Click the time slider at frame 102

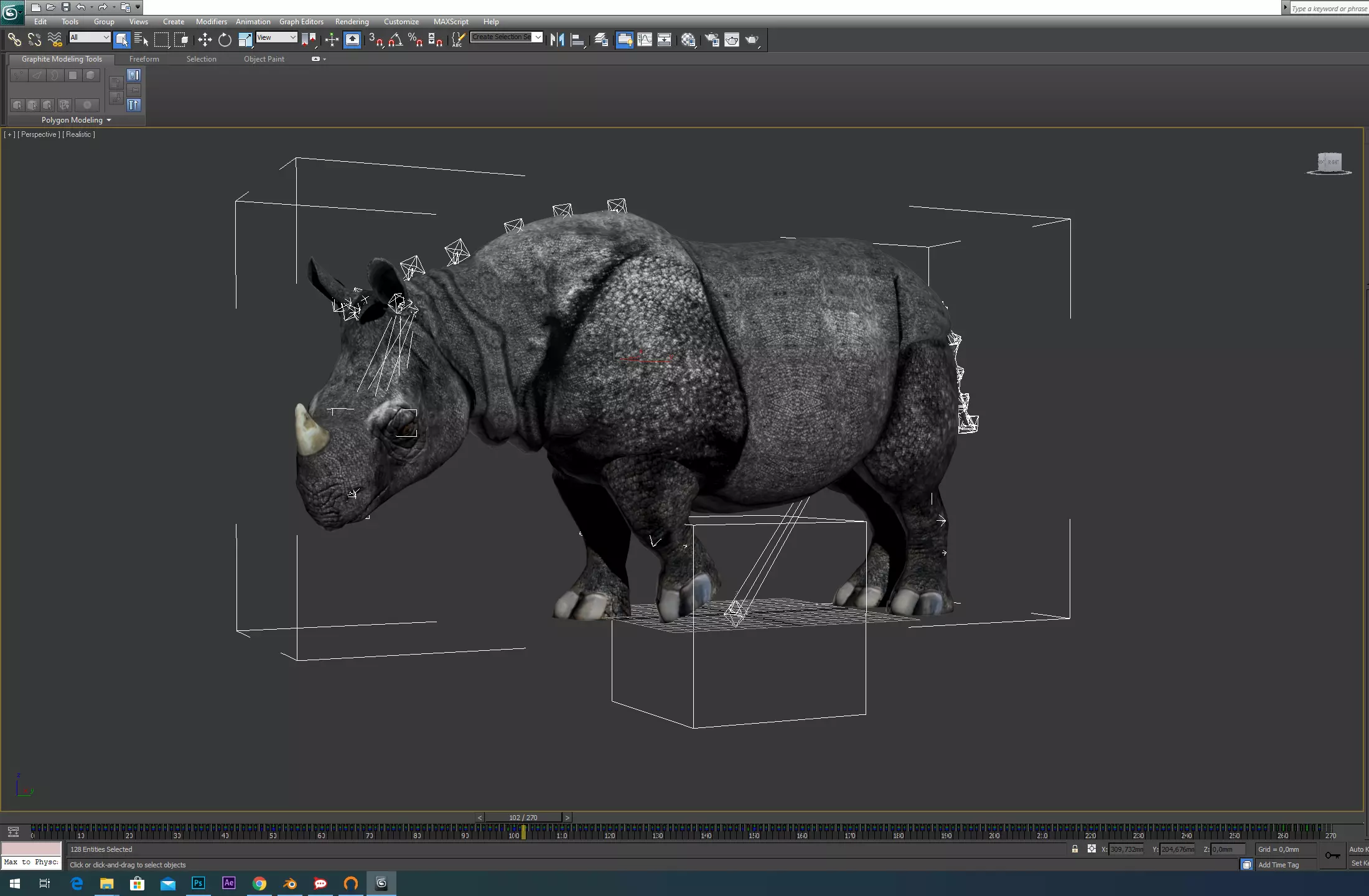click(x=523, y=818)
